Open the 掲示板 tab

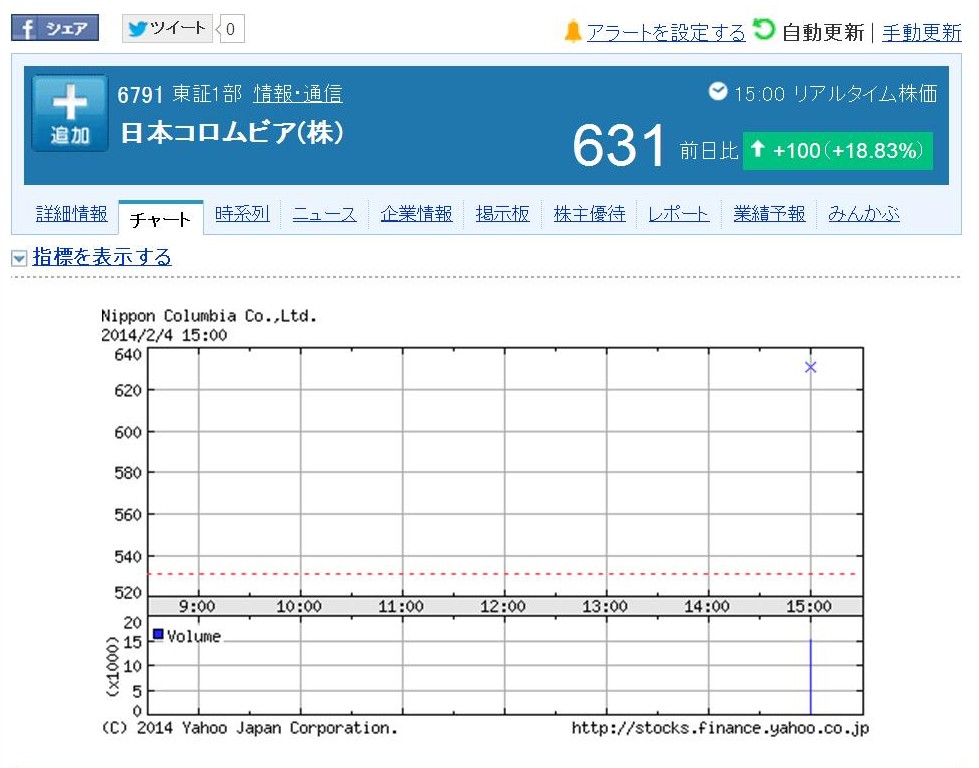coord(503,214)
